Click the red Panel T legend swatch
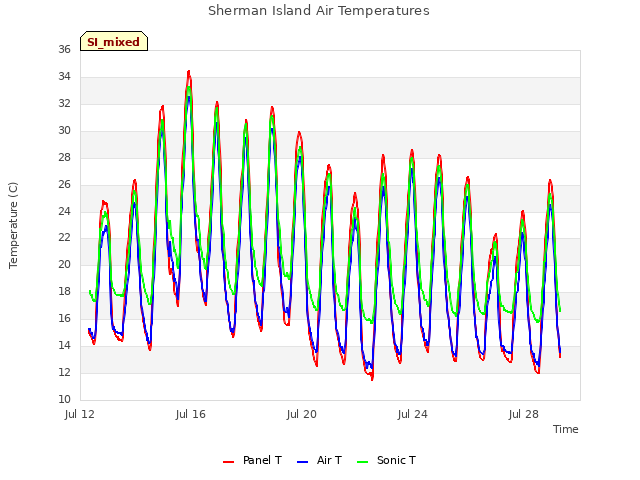This screenshot has height=480, width=640. (x=229, y=462)
